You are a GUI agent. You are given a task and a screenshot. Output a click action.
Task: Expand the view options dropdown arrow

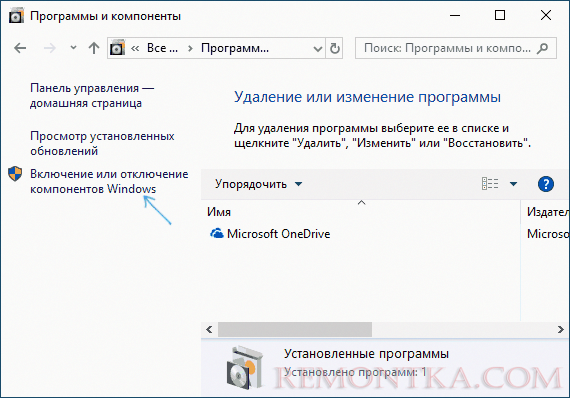pyautogui.click(x=513, y=184)
